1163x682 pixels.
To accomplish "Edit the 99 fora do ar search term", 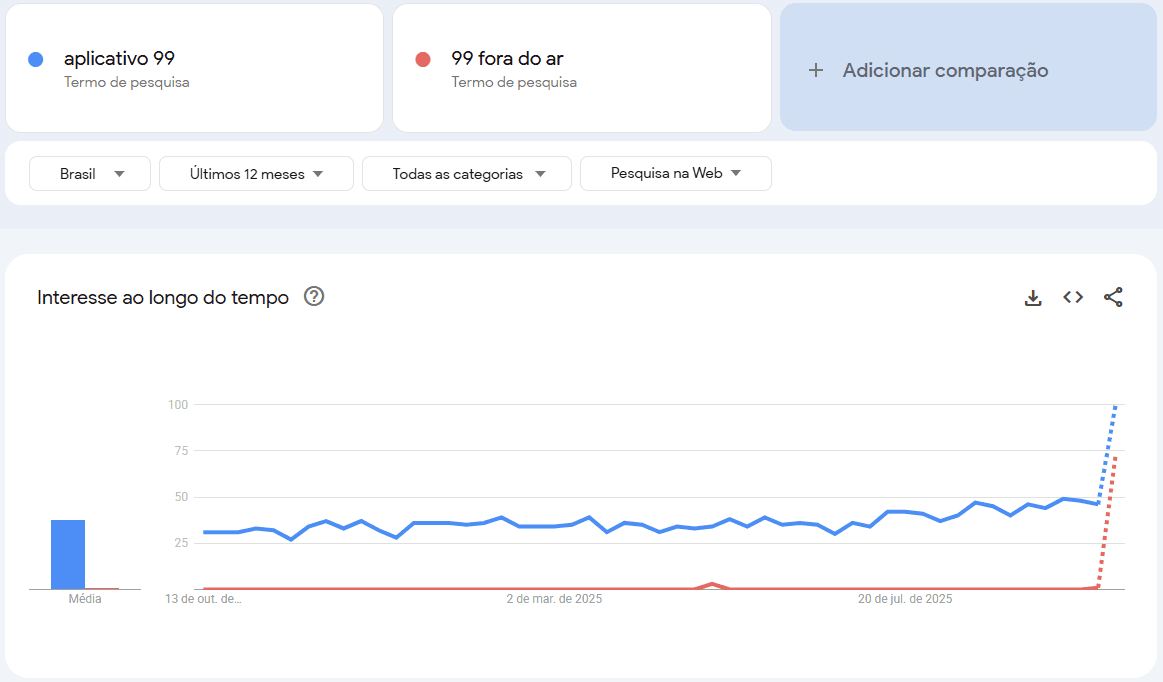I will 507,59.
